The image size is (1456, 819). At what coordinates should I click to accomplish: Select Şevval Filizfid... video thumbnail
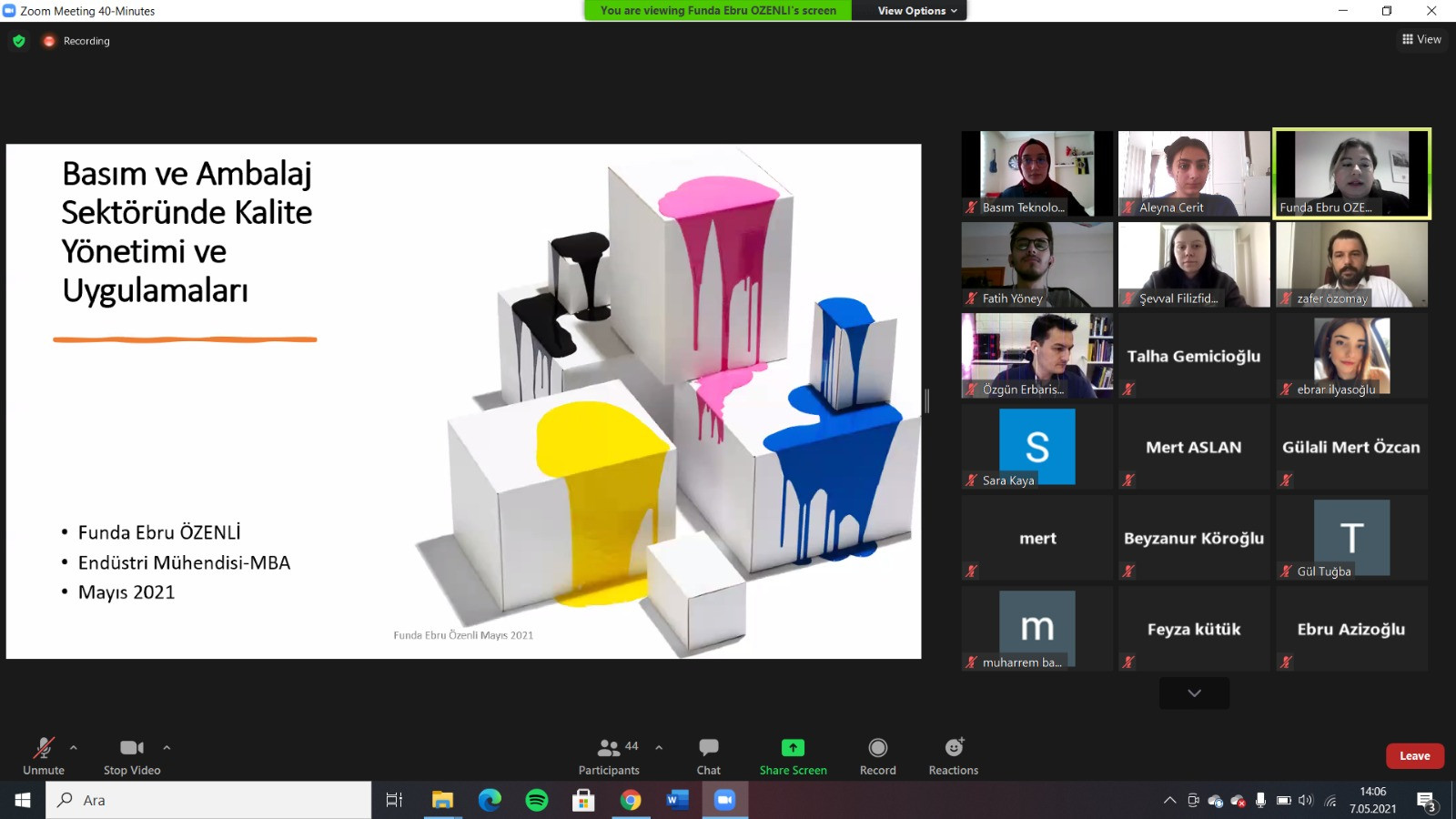pyautogui.click(x=1194, y=265)
